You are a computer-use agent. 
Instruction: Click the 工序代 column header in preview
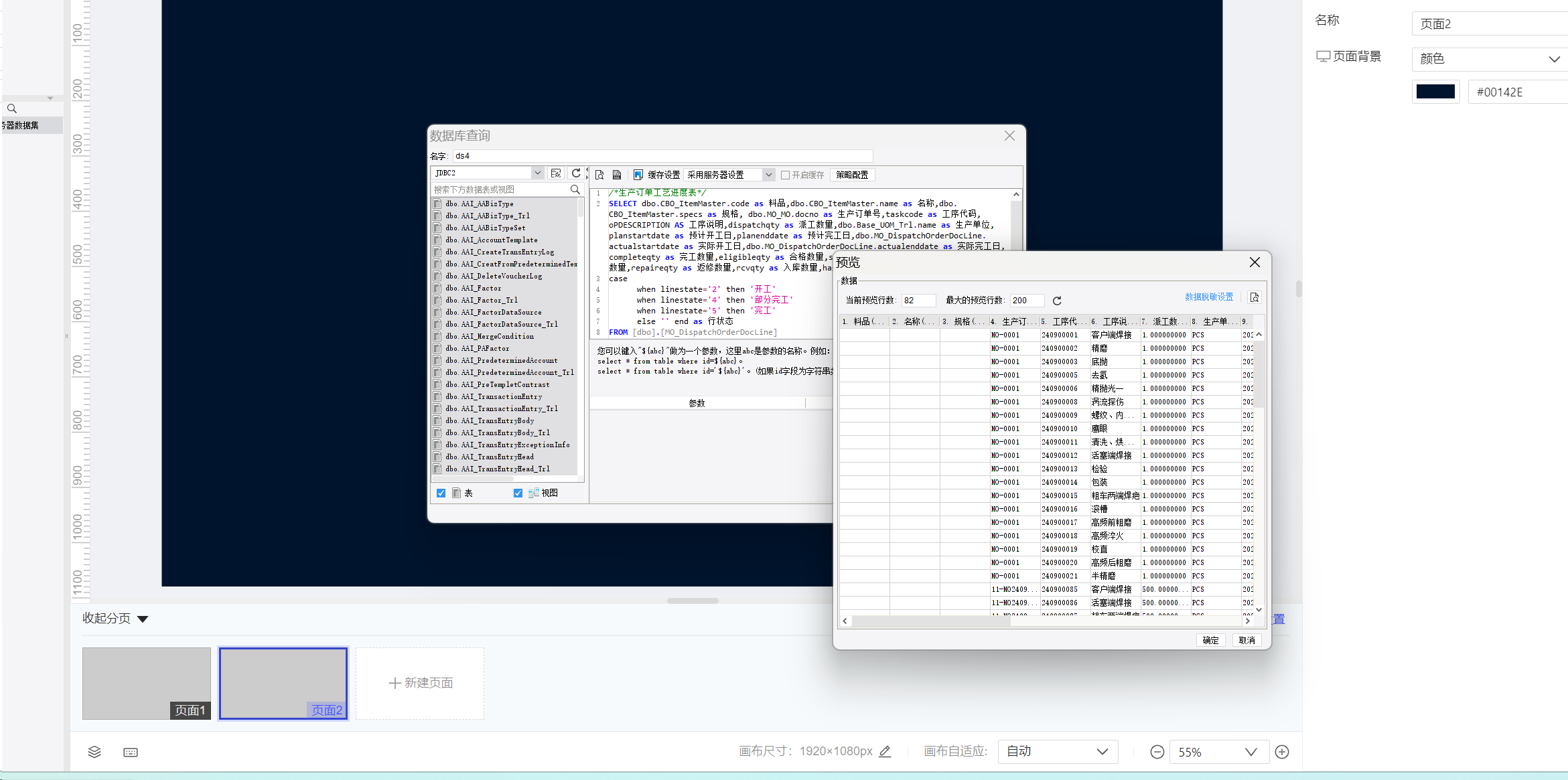click(1064, 321)
